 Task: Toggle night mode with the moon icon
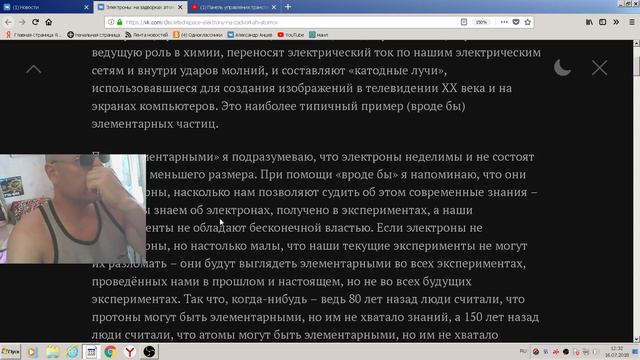click(x=562, y=68)
